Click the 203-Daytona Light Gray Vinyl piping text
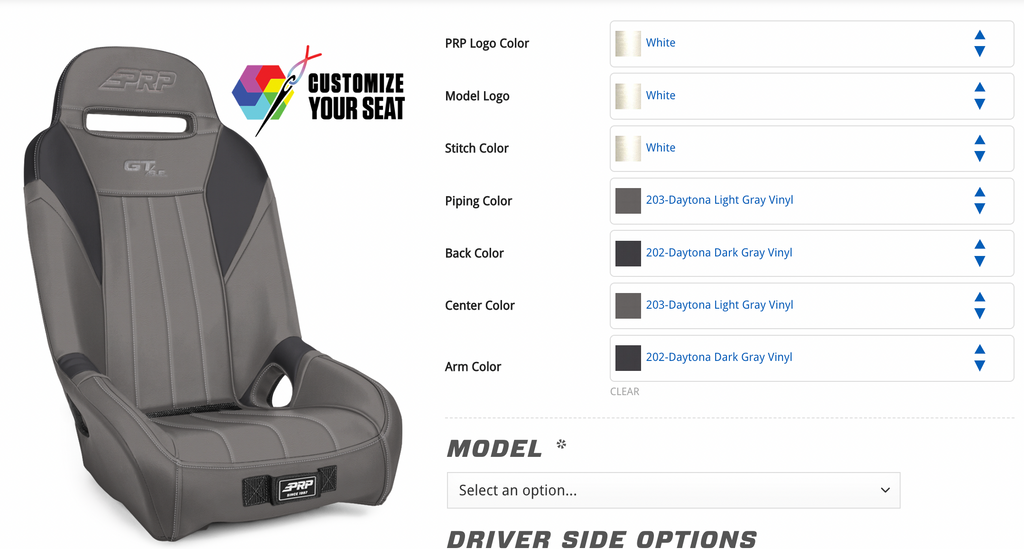The width and height of the screenshot is (1024, 549). point(720,200)
